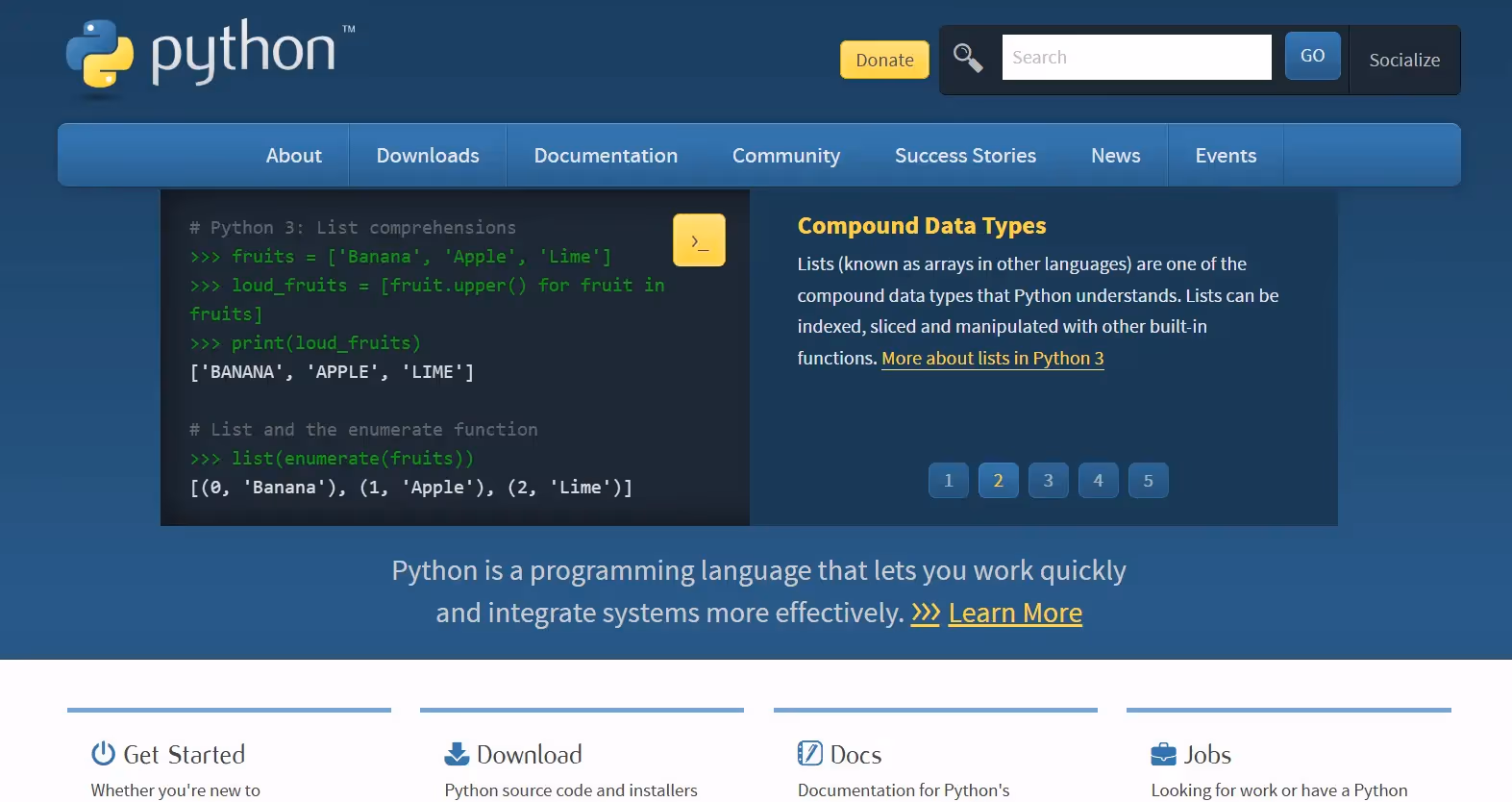
Task: Open the Community menu
Action: pos(786,155)
